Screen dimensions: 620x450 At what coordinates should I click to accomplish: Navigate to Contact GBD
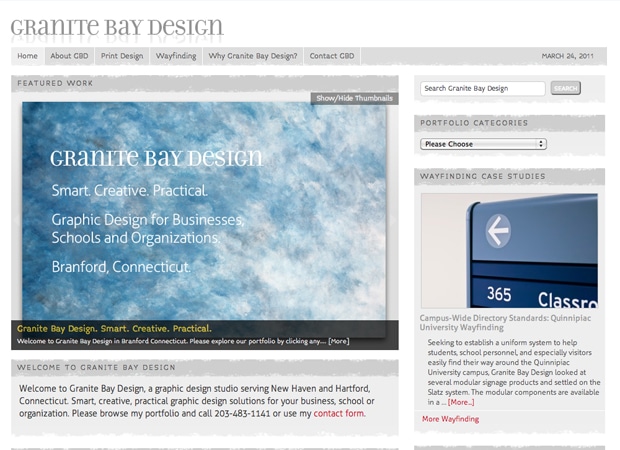pos(332,56)
